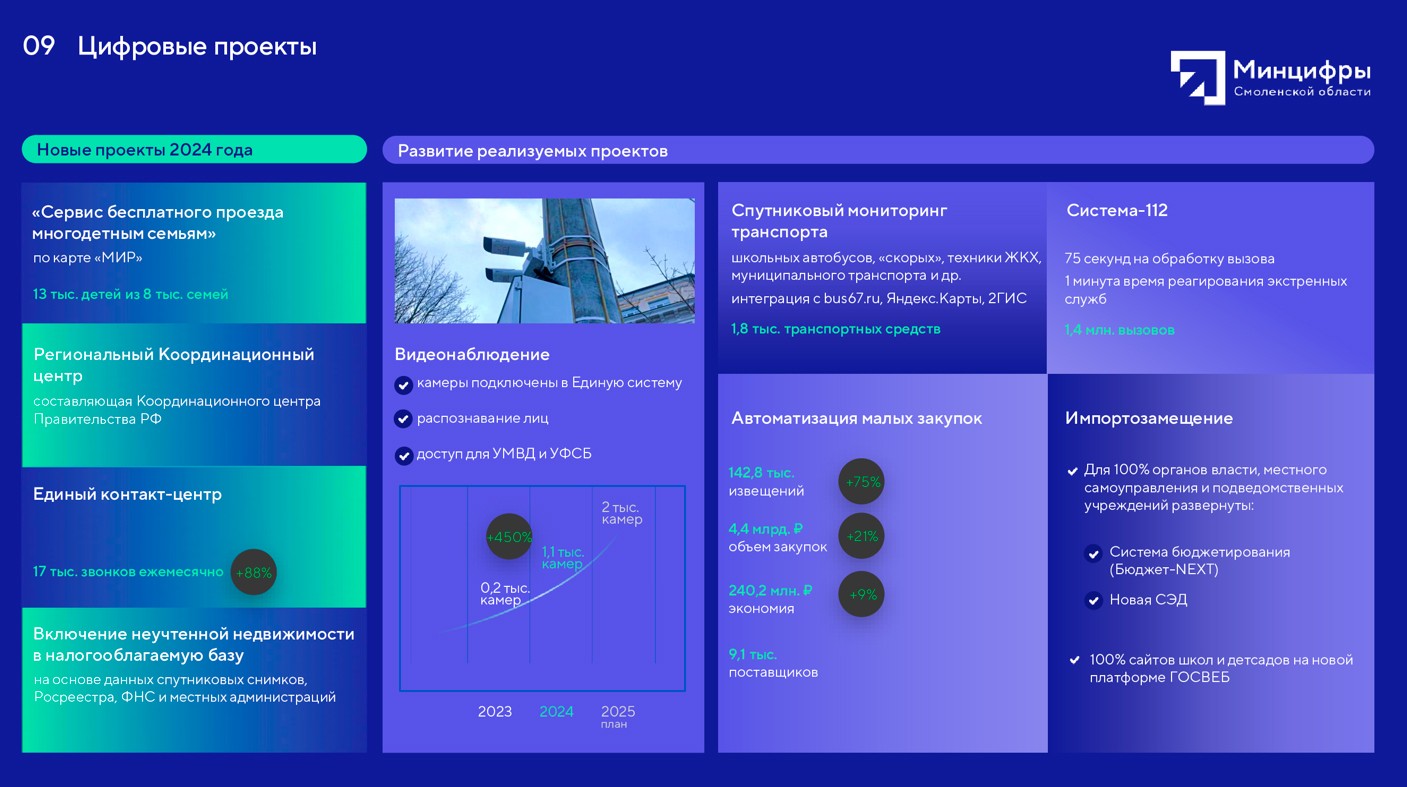The height and width of the screenshot is (787, 1407).
Task: Click the Импортозамещение heading
Action: click(1149, 418)
